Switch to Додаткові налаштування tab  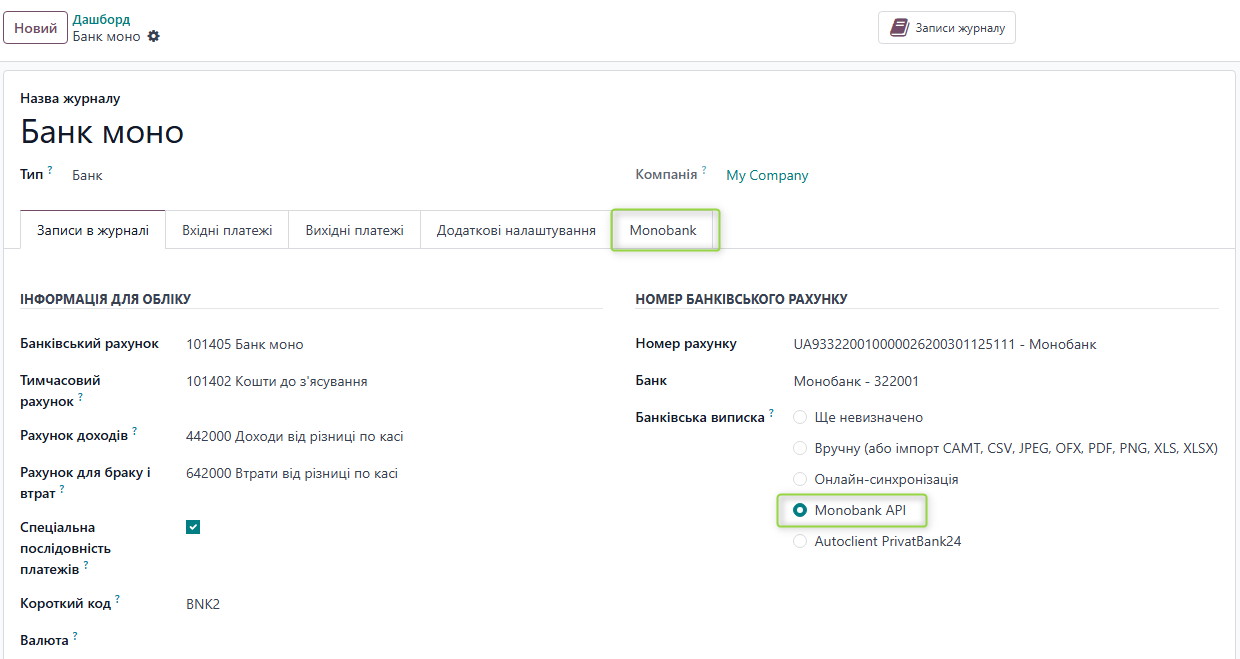click(x=515, y=229)
